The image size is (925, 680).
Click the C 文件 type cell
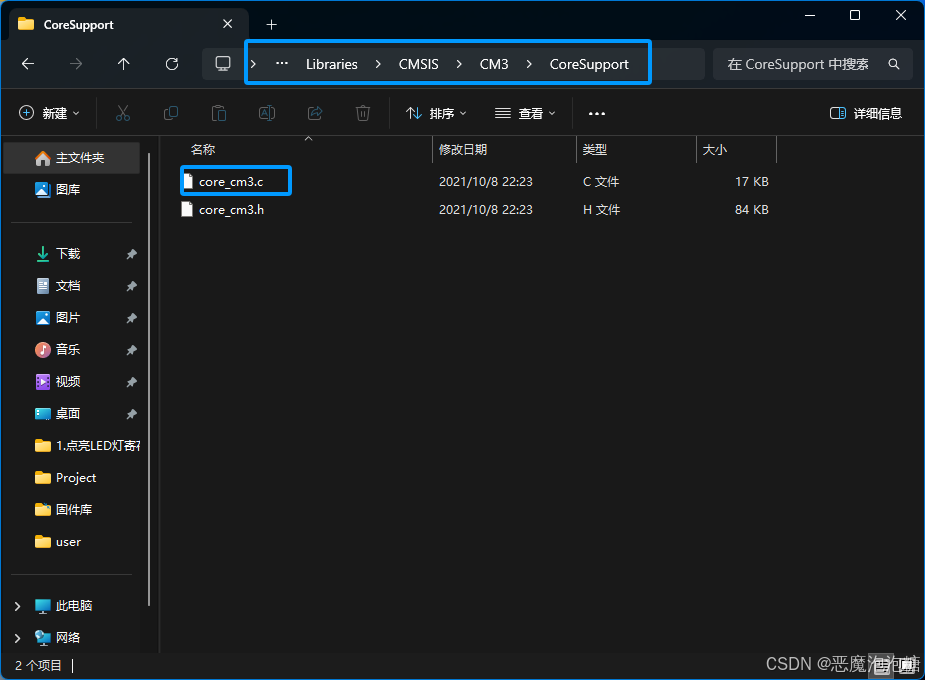601,182
